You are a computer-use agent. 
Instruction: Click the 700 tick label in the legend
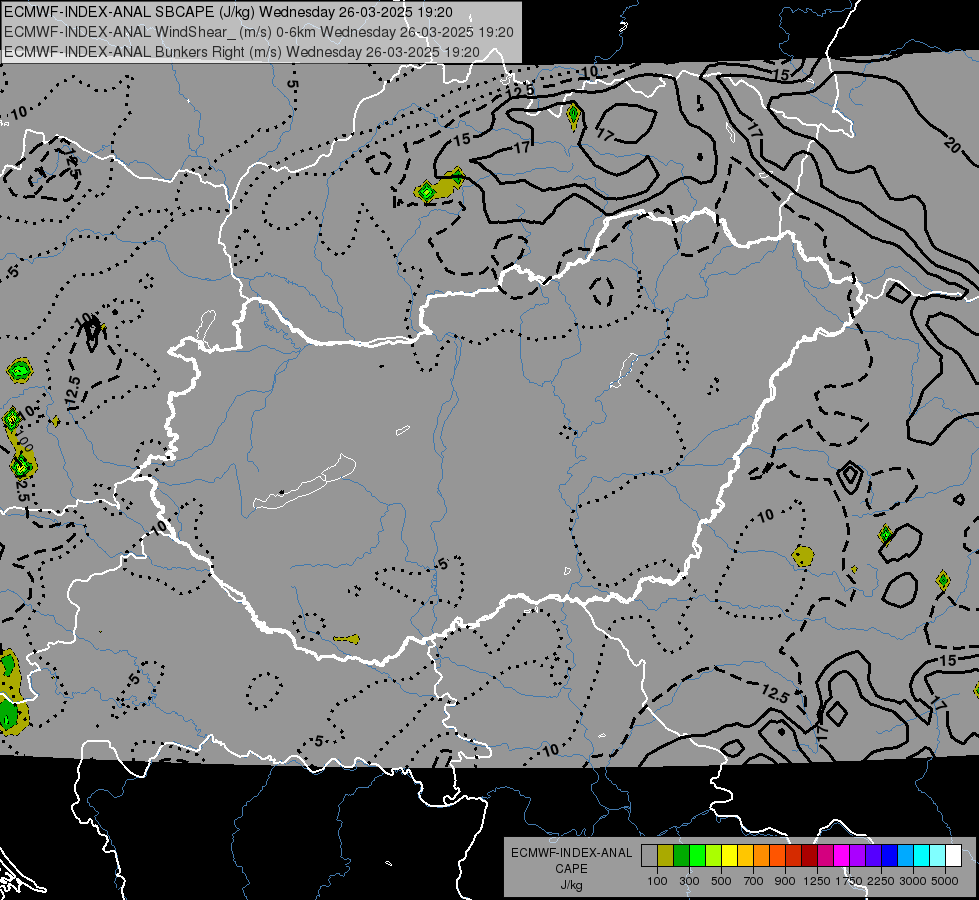pyautogui.click(x=753, y=881)
